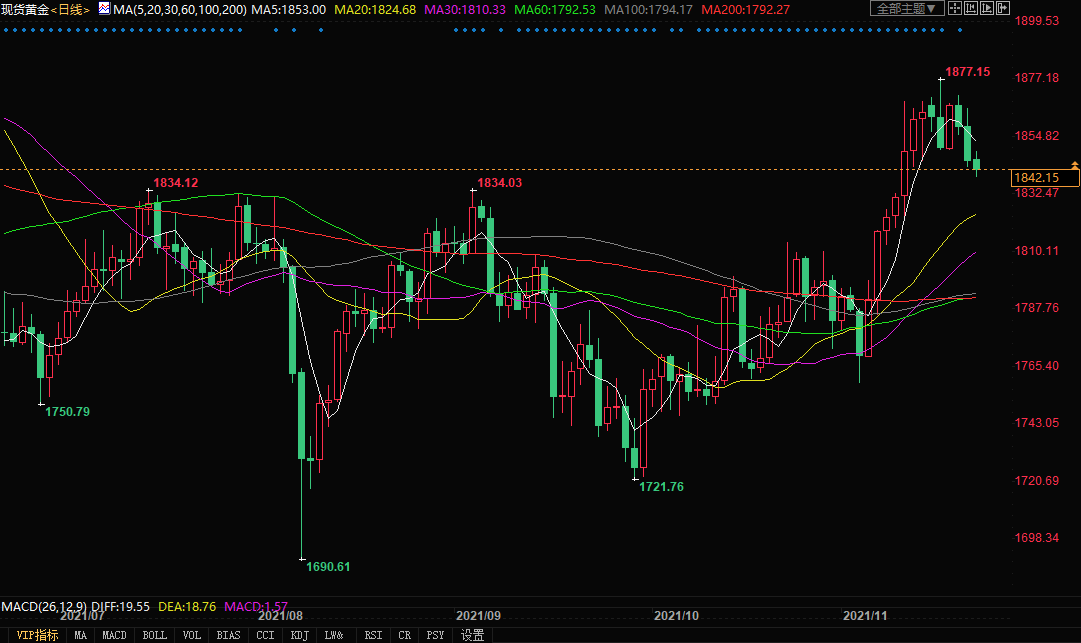Click the 1877.15 high price marker
The image size is (1081, 643).
click(x=967, y=72)
